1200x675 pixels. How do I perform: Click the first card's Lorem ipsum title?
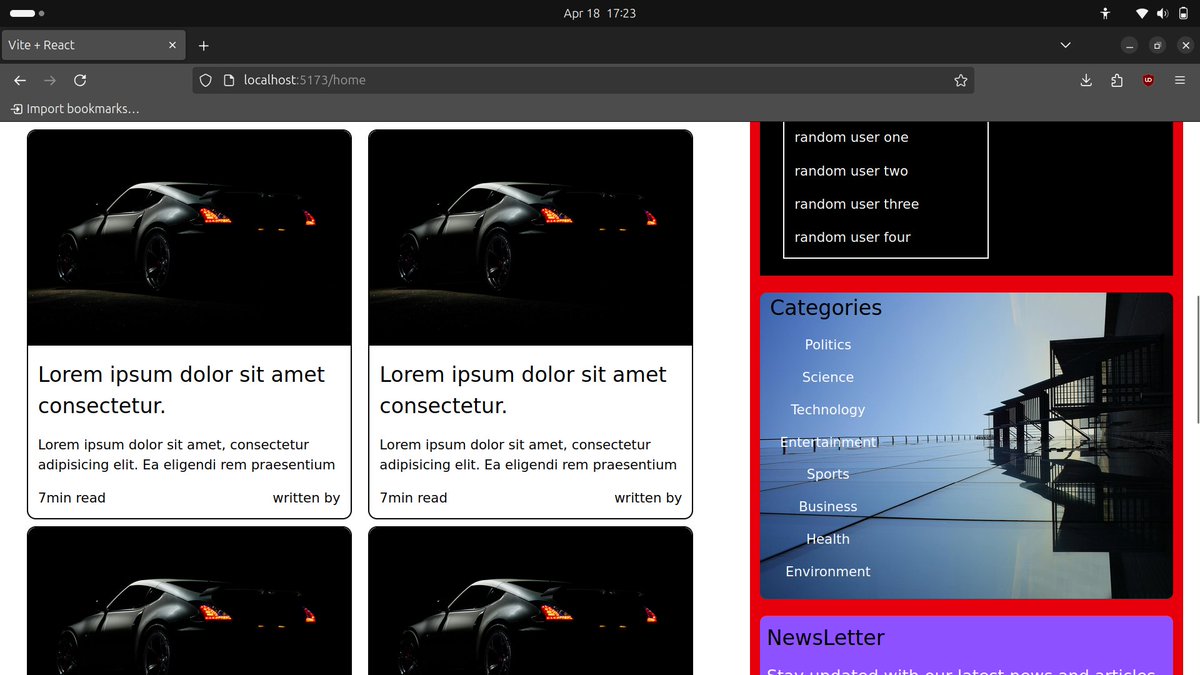(x=182, y=390)
